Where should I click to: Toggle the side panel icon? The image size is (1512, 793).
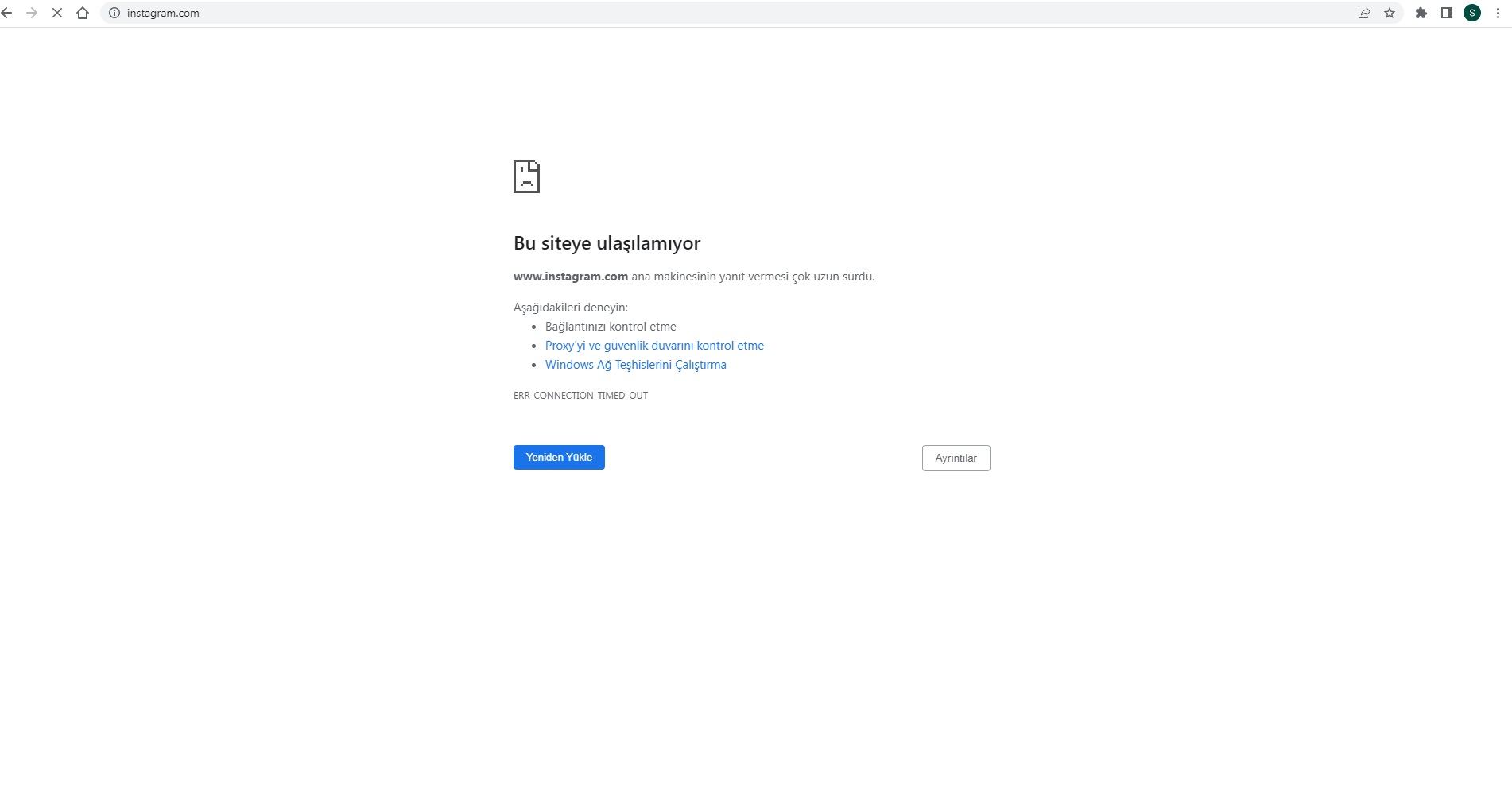pos(1447,13)
